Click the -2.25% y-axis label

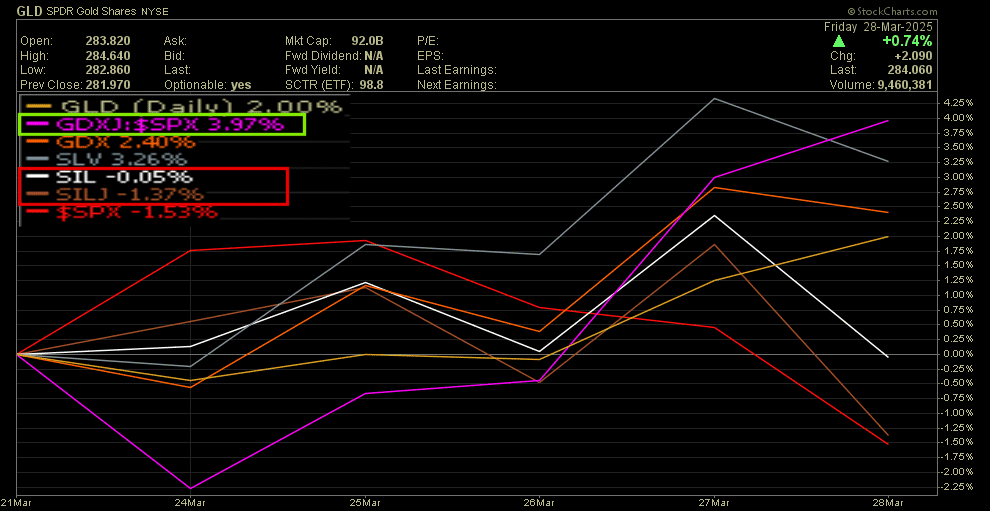pyautogui.click(x=956, y=486)
